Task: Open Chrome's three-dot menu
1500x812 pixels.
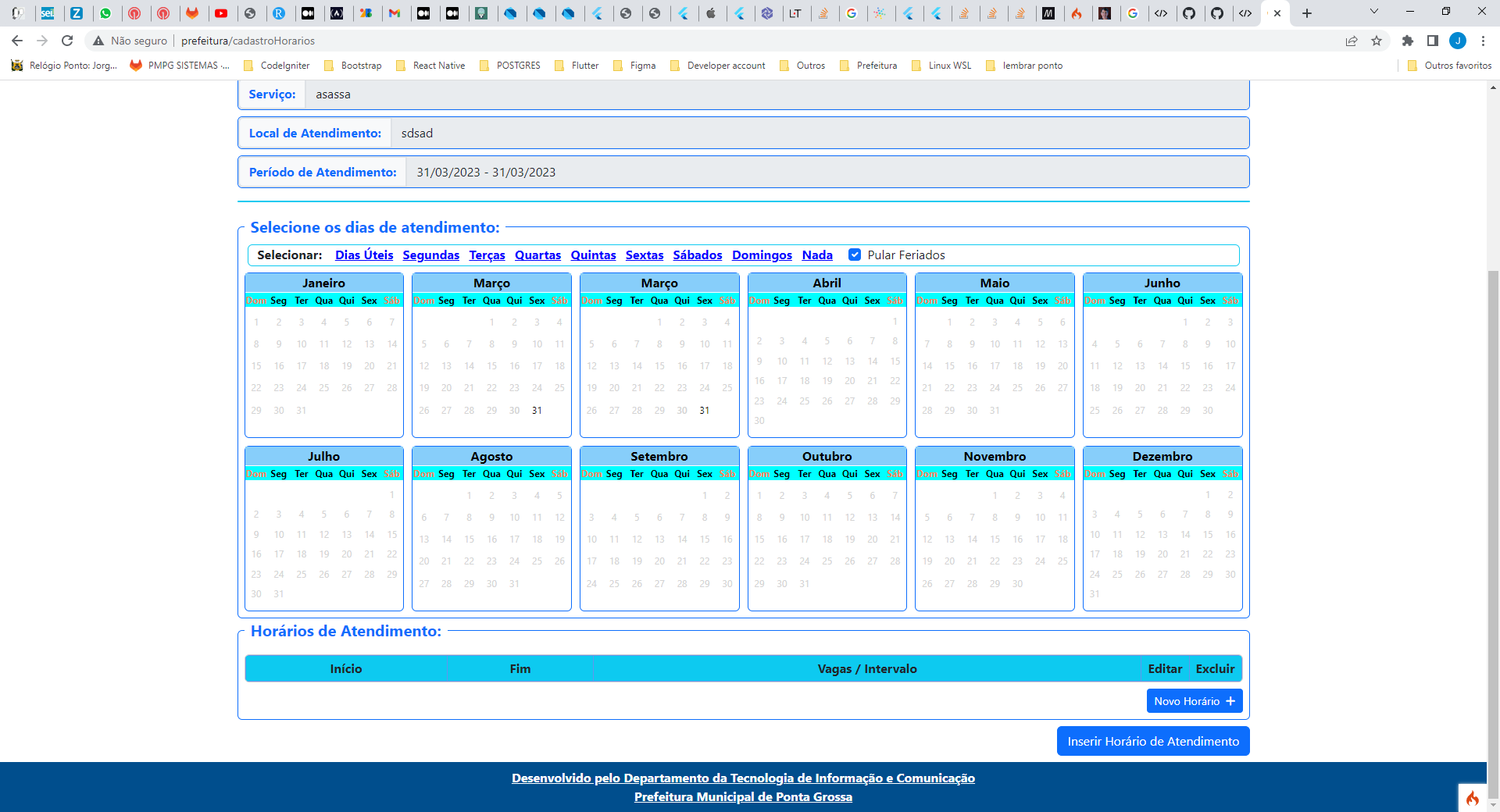Action: click(1483, 41)
